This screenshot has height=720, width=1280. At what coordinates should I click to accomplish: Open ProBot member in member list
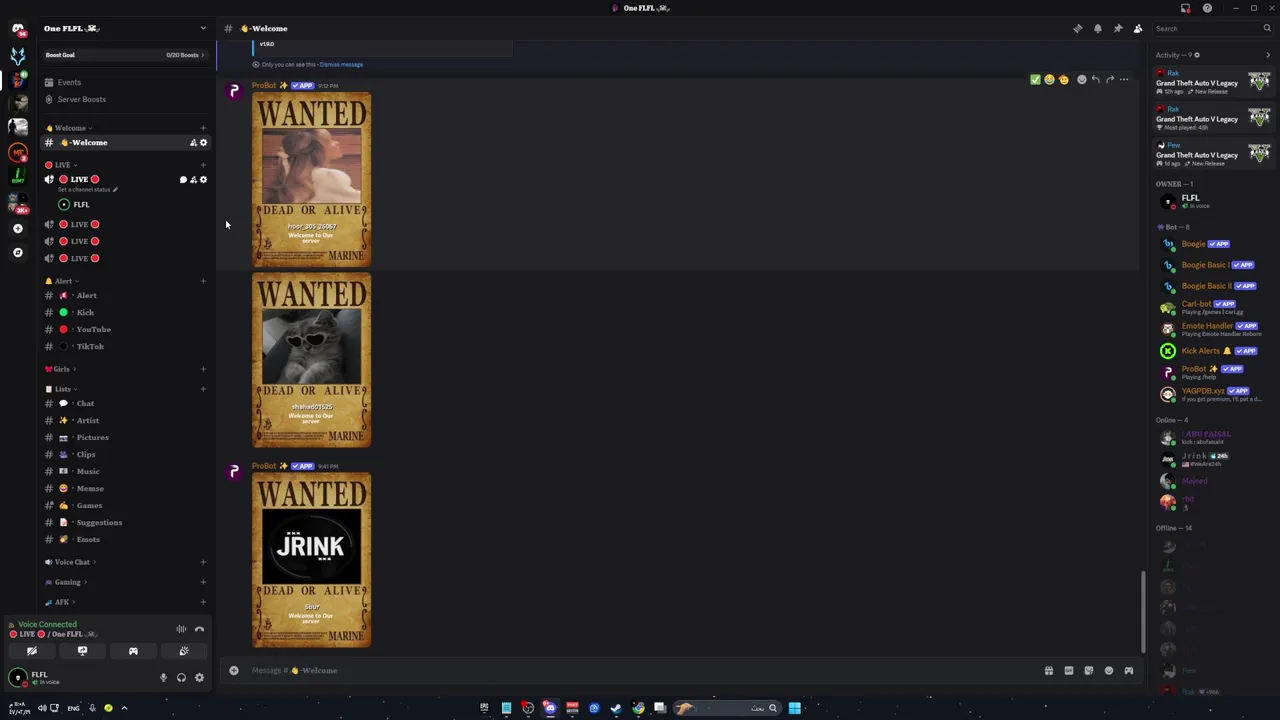[x=1213, y=372]
